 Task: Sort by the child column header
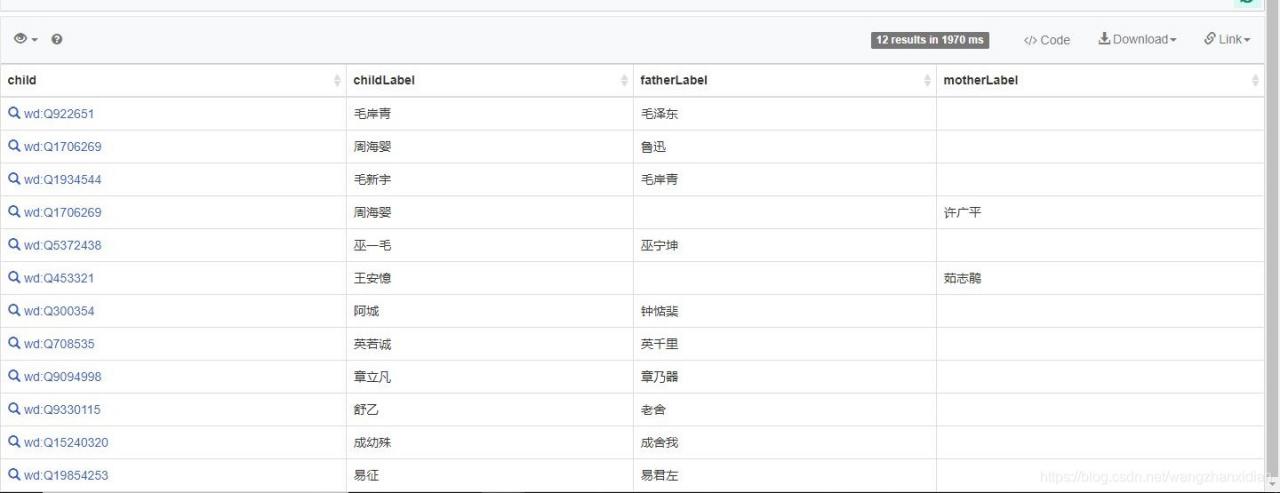pyautogui.click(x=22, y=80)
